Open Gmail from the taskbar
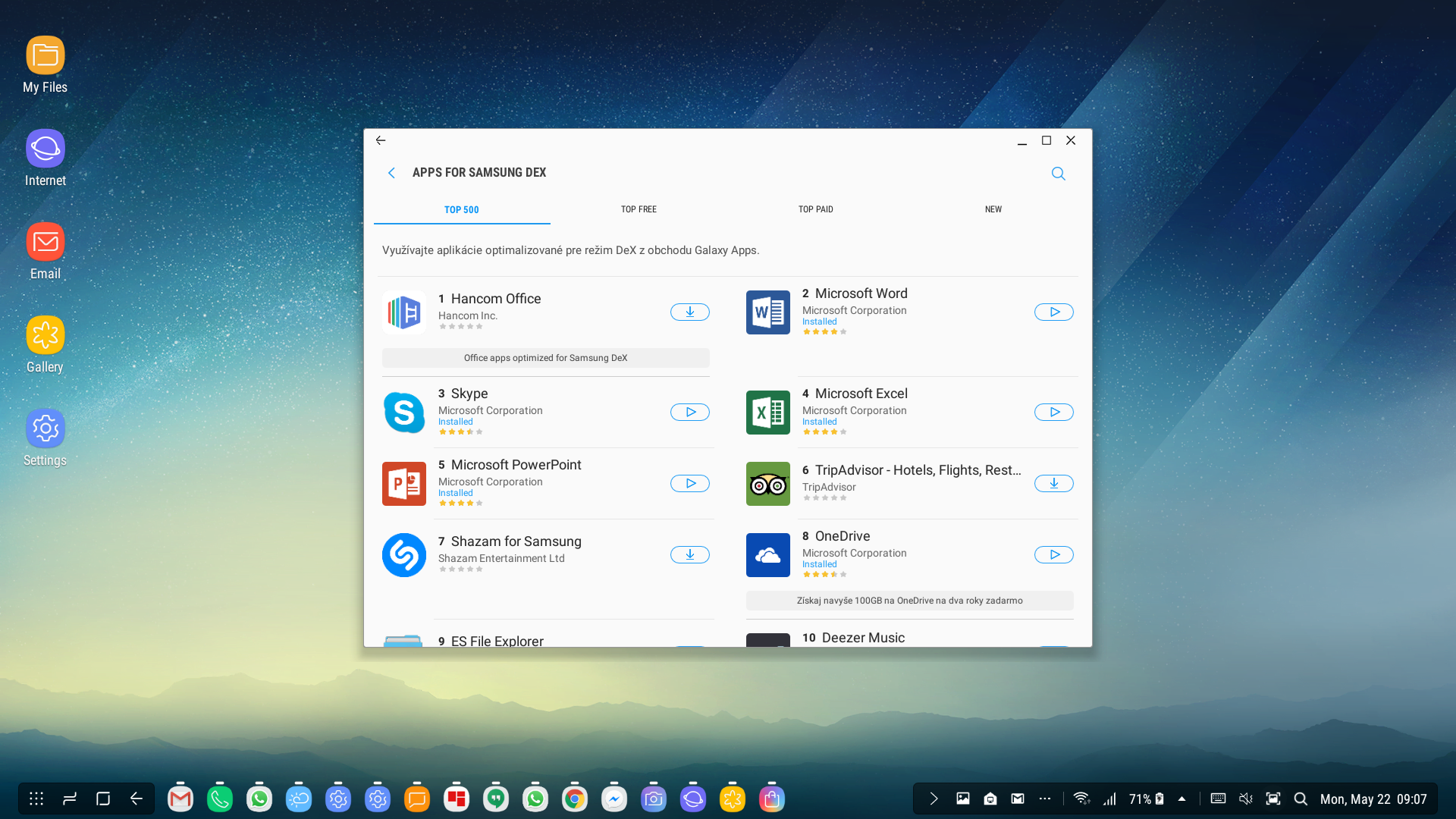 [x=180, y=799]
